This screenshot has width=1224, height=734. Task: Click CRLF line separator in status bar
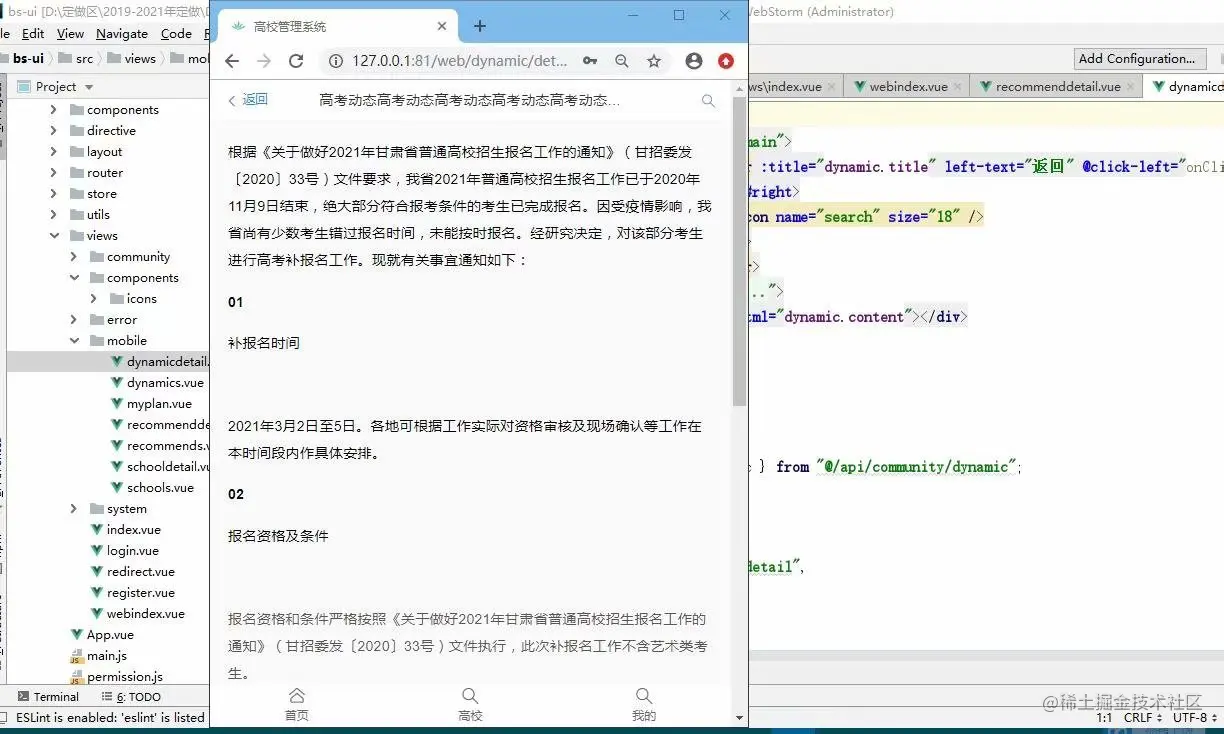pos(1143,718)
